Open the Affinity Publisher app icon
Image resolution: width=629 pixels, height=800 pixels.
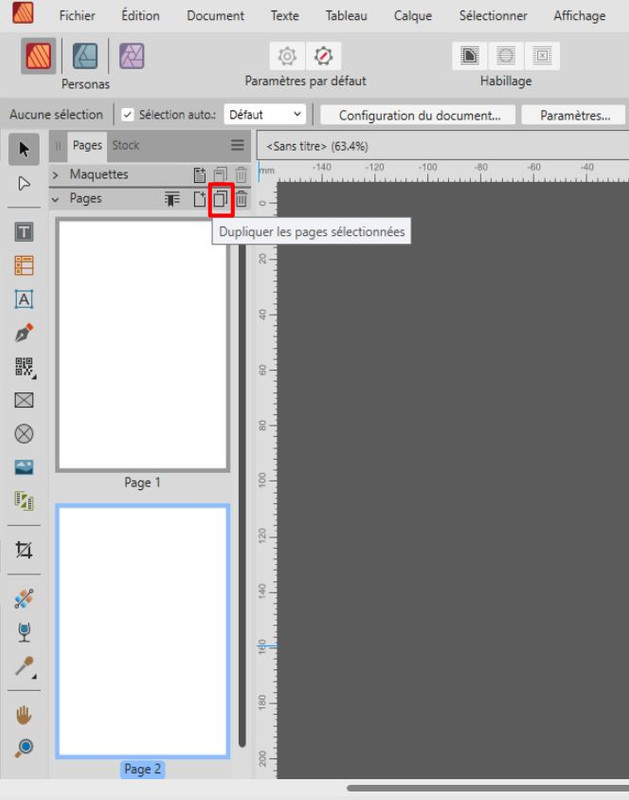23,13
